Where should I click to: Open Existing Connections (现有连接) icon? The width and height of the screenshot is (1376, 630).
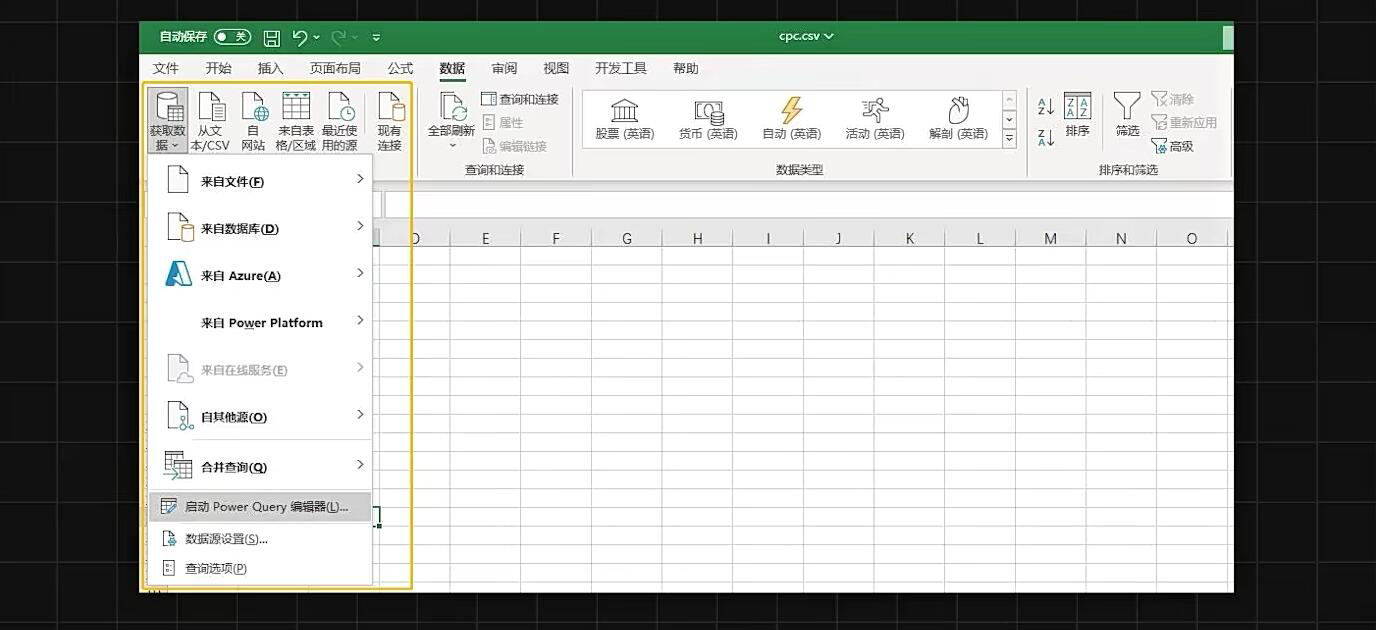point(389,120)
